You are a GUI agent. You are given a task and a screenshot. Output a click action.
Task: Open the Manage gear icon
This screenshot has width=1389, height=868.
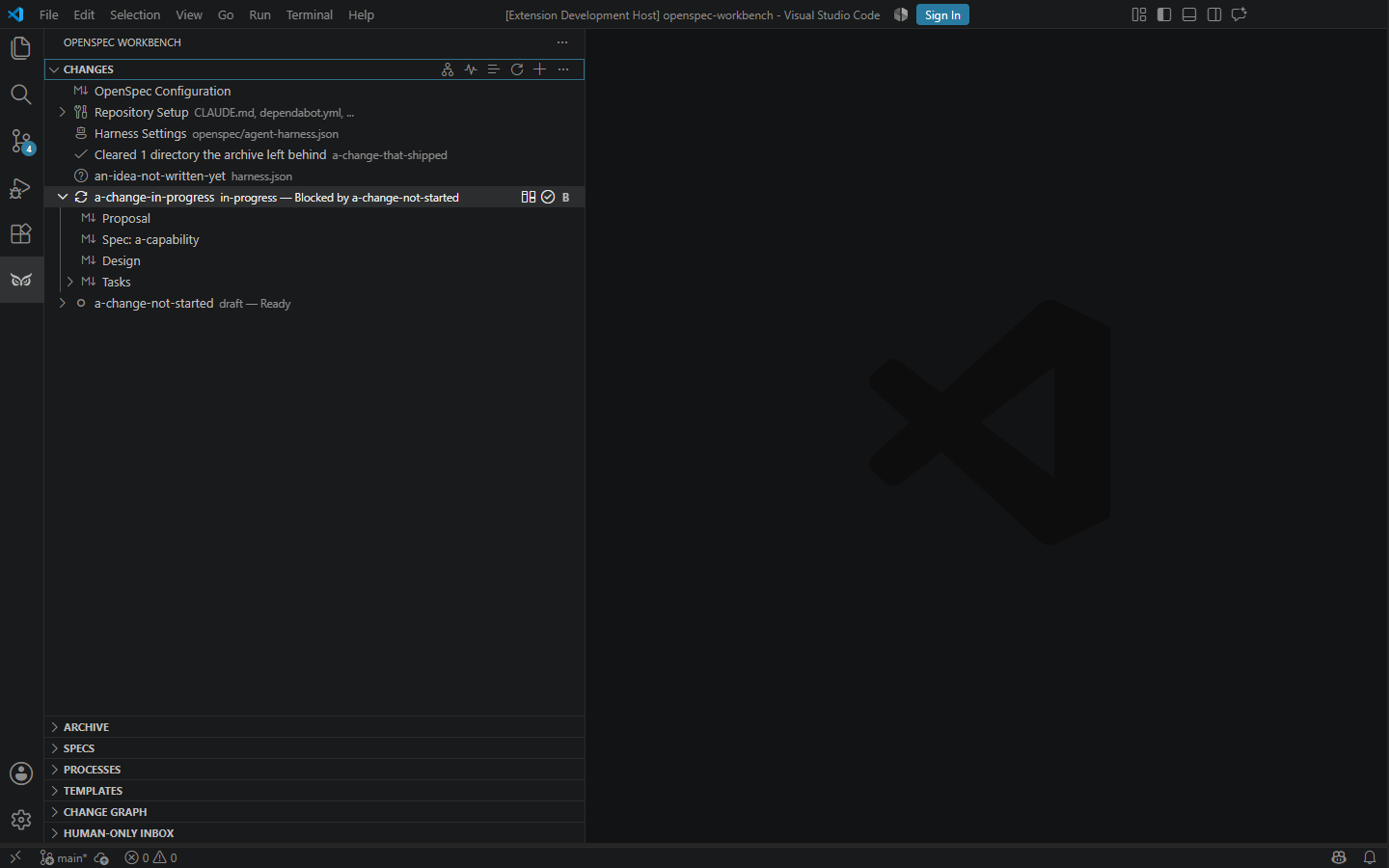click(x=21, y=820)
